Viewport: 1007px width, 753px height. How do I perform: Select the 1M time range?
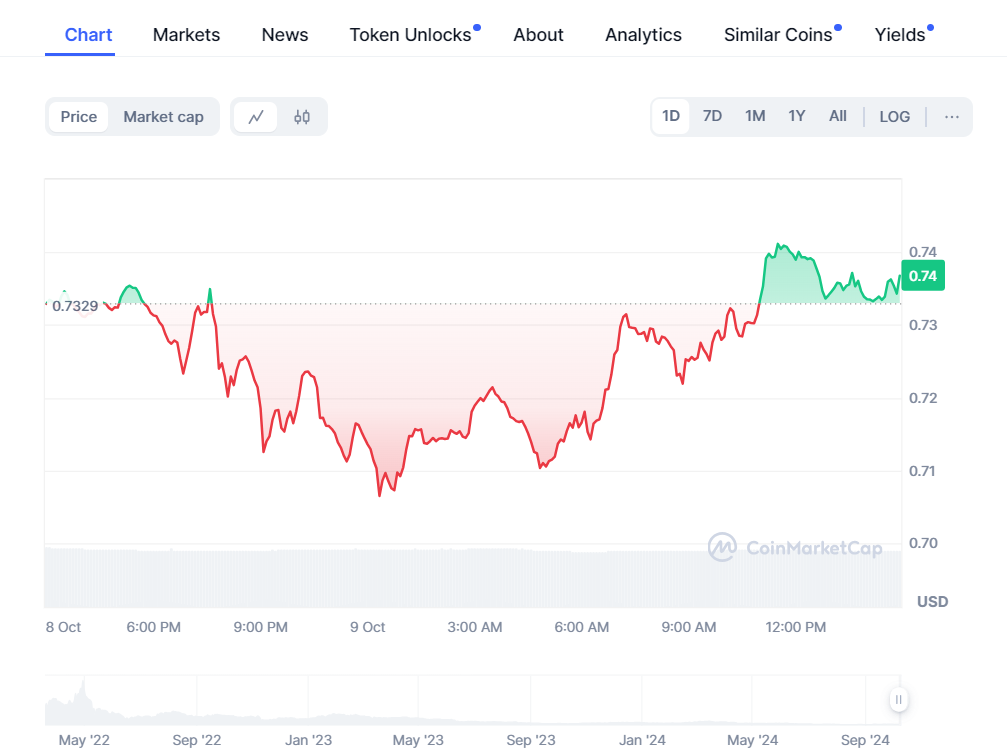[x=755, y=116]
